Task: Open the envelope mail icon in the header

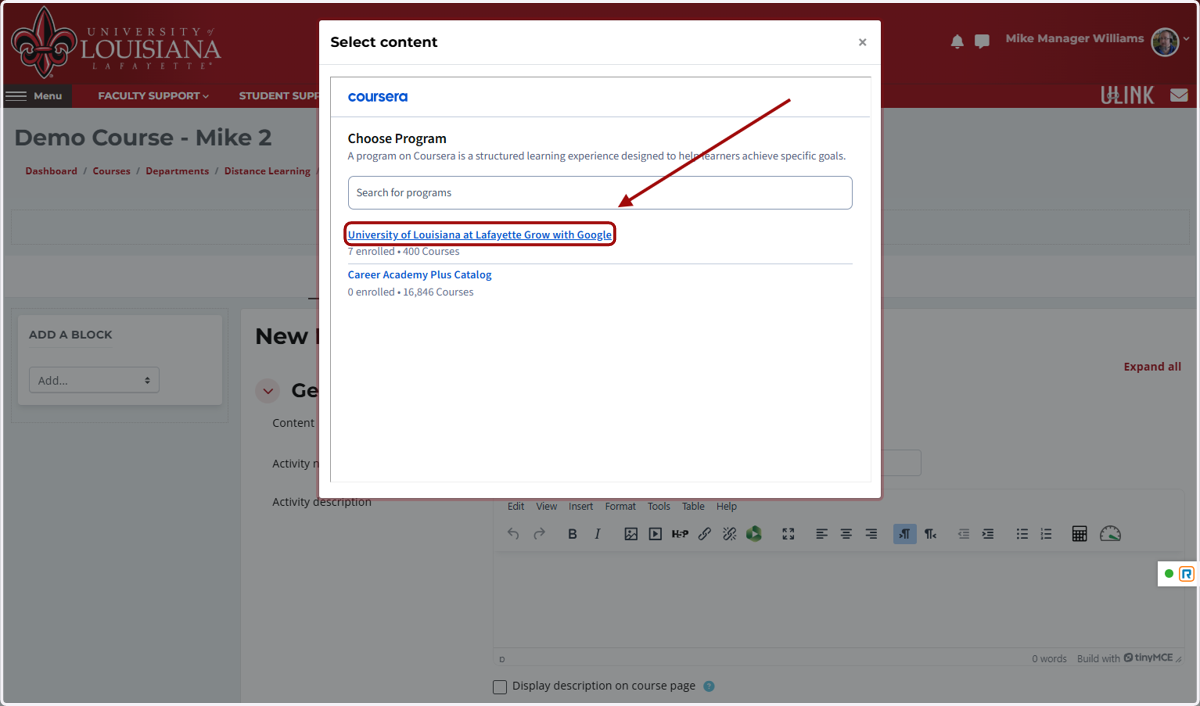Action: pos(1179,96)
